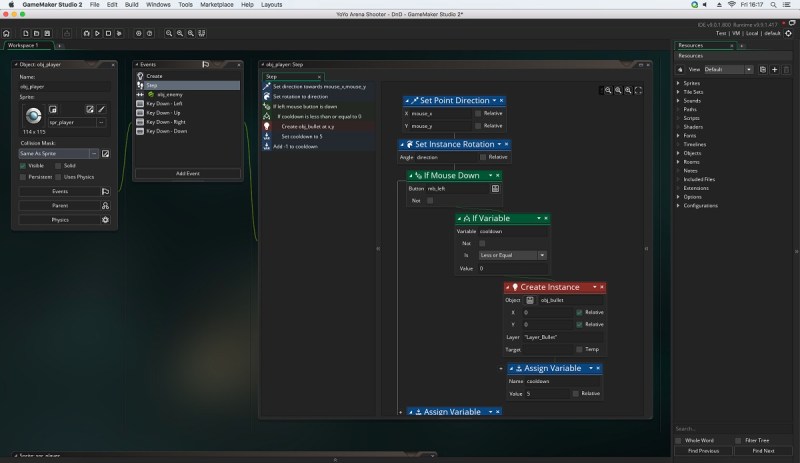Click the fullscreen fit icon in the Step editor
Image resolution: width=800 pixels, height=463 pixels.
click(639, 90)
